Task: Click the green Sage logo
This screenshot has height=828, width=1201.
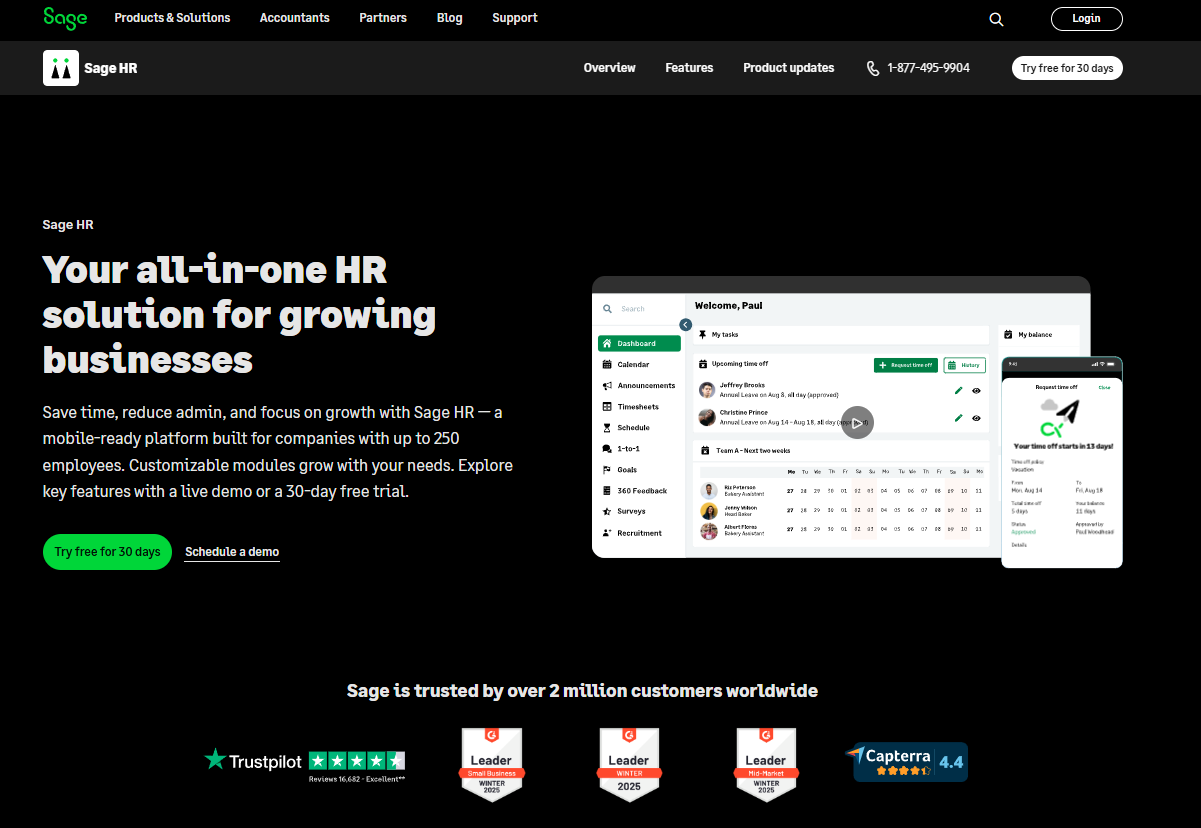Action: tap(65, 18)
